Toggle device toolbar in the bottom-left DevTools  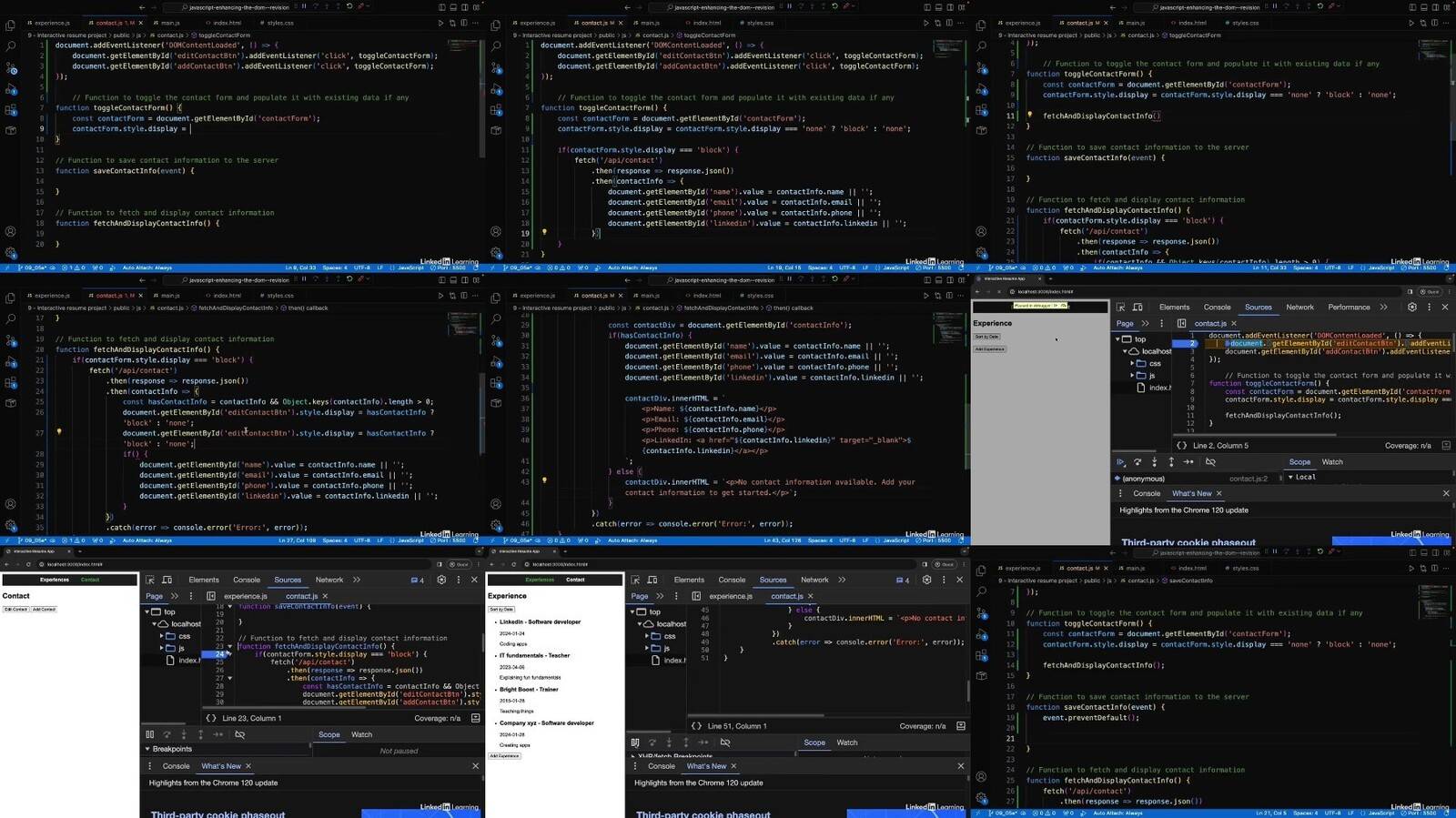coord(167,580)
